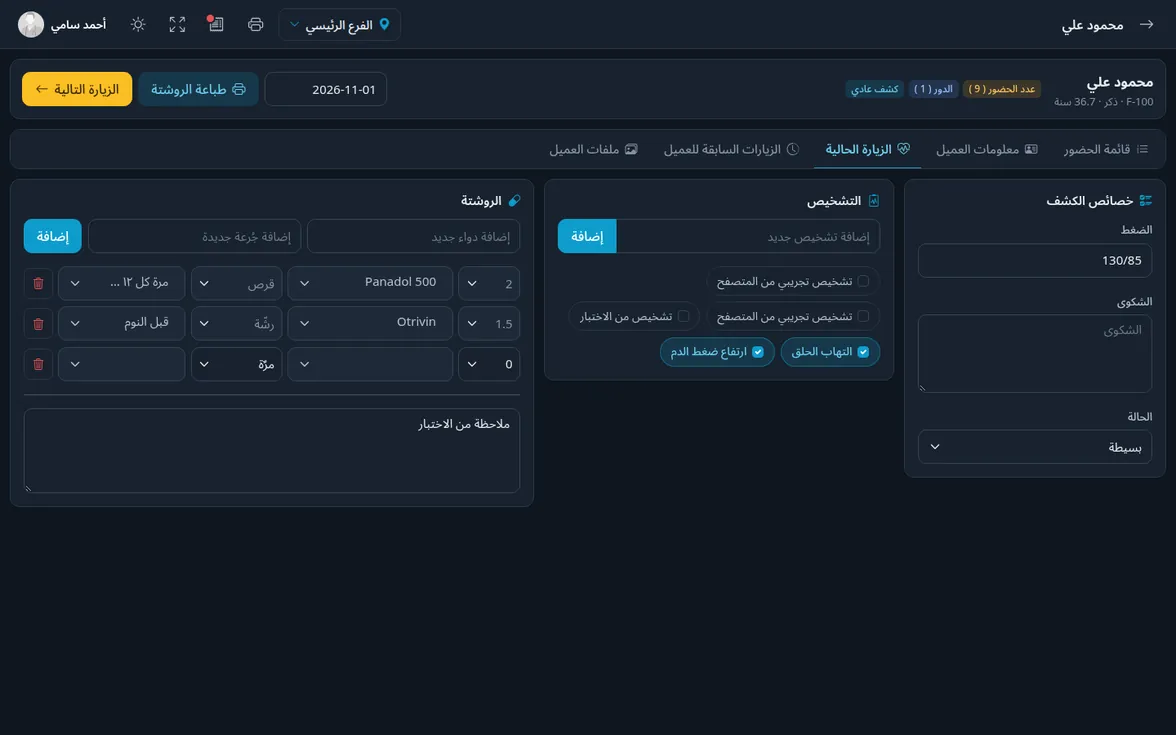Delete the Panadol 500 prescription row
This screenshot has width=1176, height=735.
coord(38,284)
